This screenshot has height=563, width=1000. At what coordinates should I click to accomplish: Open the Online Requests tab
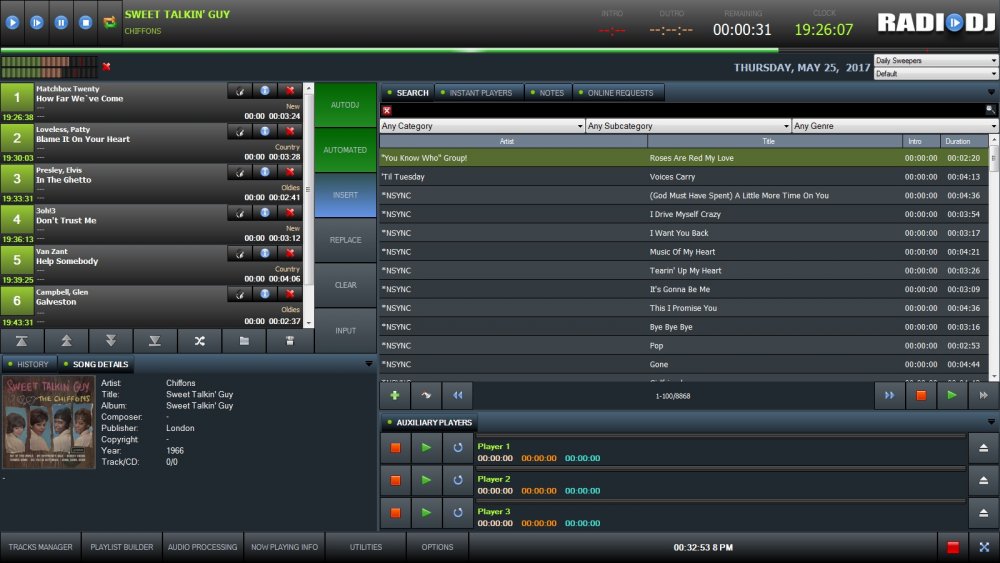(620, 93)
